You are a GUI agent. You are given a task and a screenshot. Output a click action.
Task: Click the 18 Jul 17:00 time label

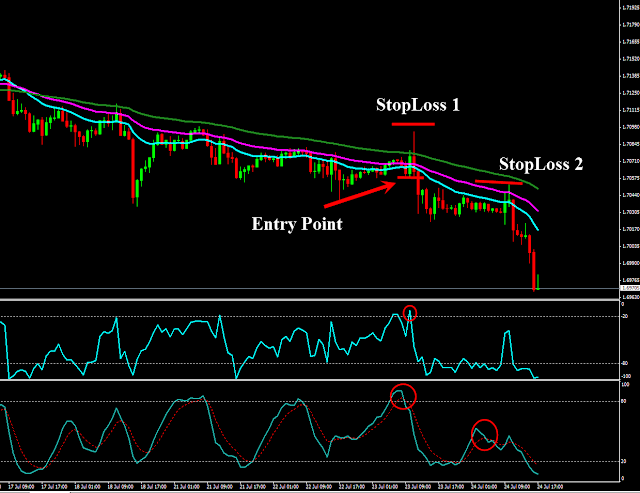pos(153,487)
